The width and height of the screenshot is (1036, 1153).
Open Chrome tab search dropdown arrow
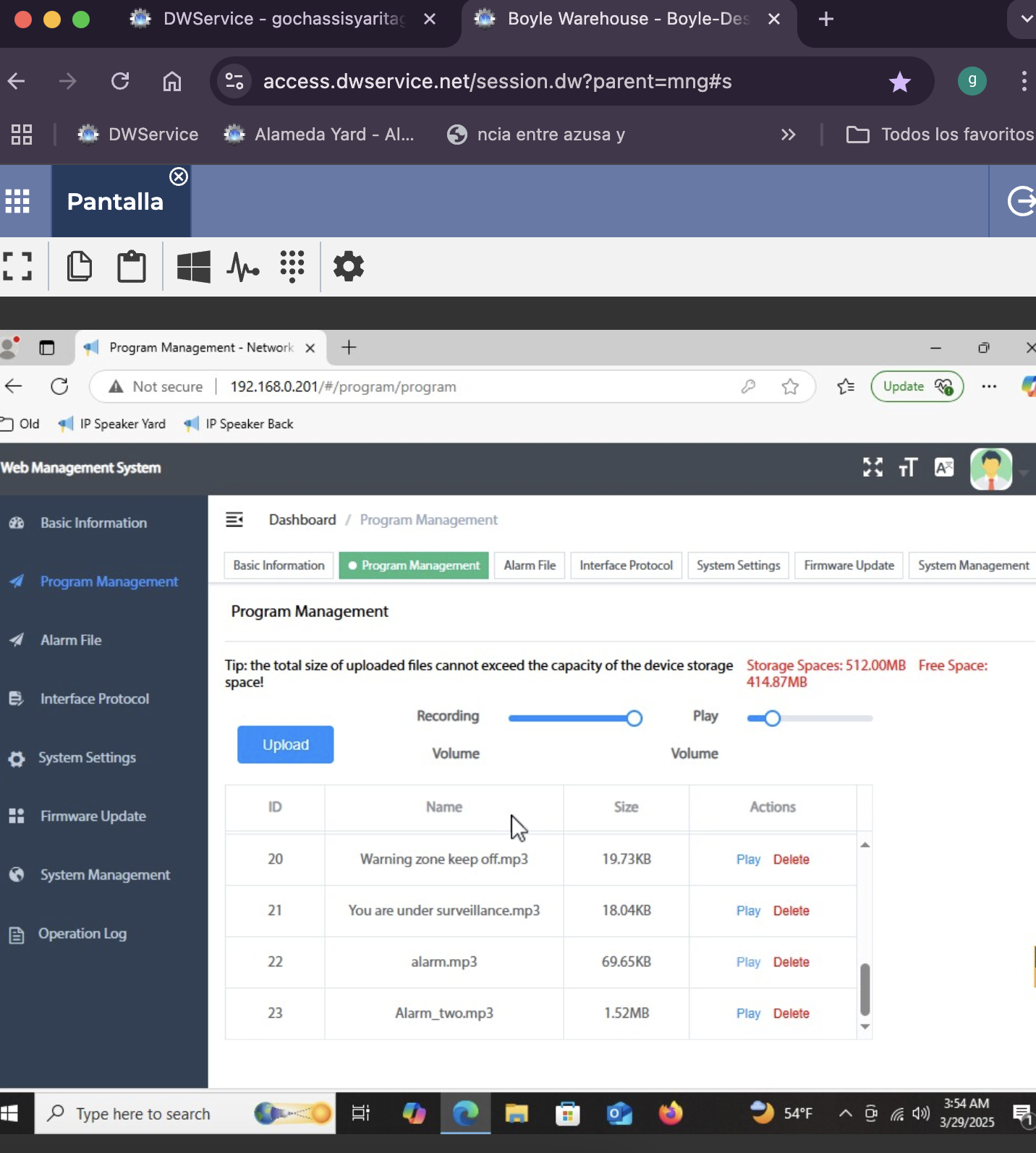pyautogui.click(x=1026, y=20)
